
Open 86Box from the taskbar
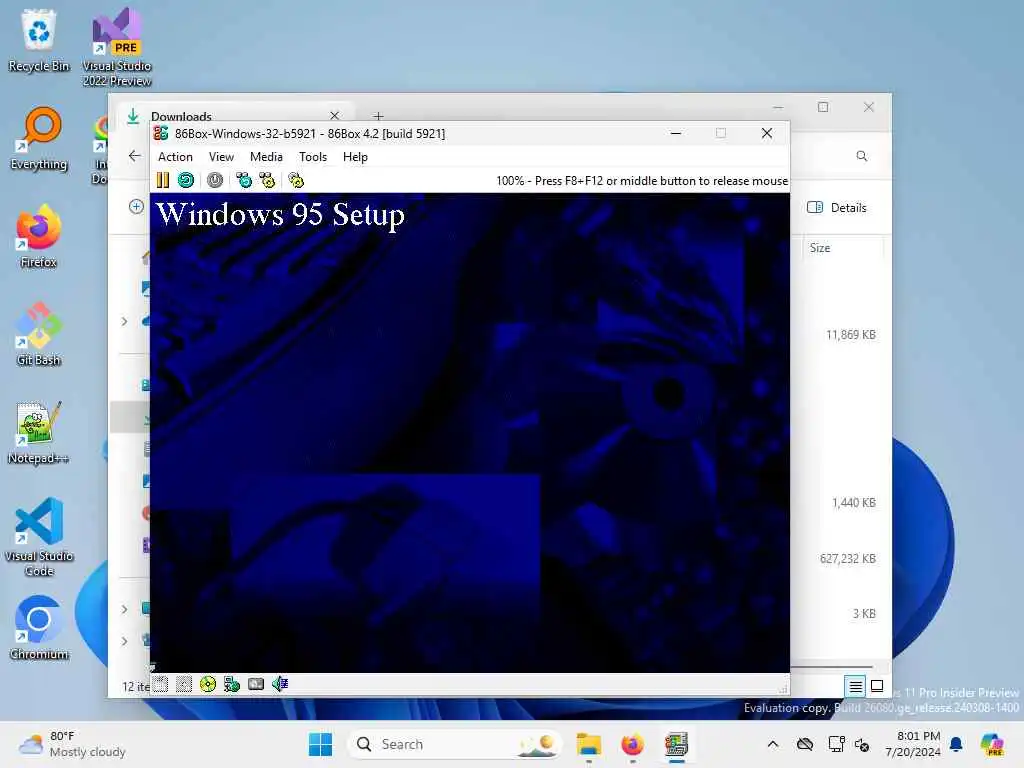(676, 744)
